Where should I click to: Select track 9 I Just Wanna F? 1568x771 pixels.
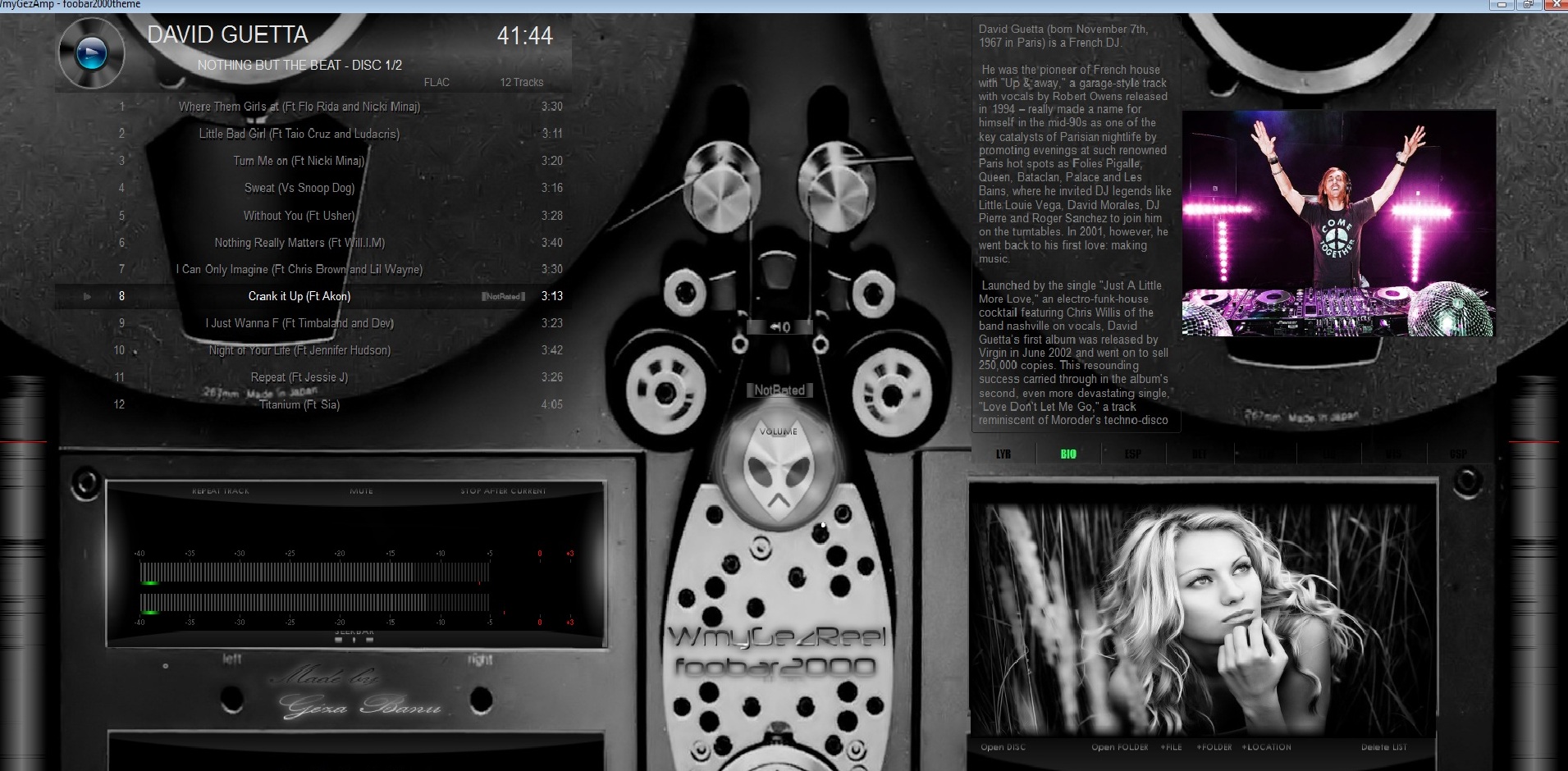click(x=313, y=323)
